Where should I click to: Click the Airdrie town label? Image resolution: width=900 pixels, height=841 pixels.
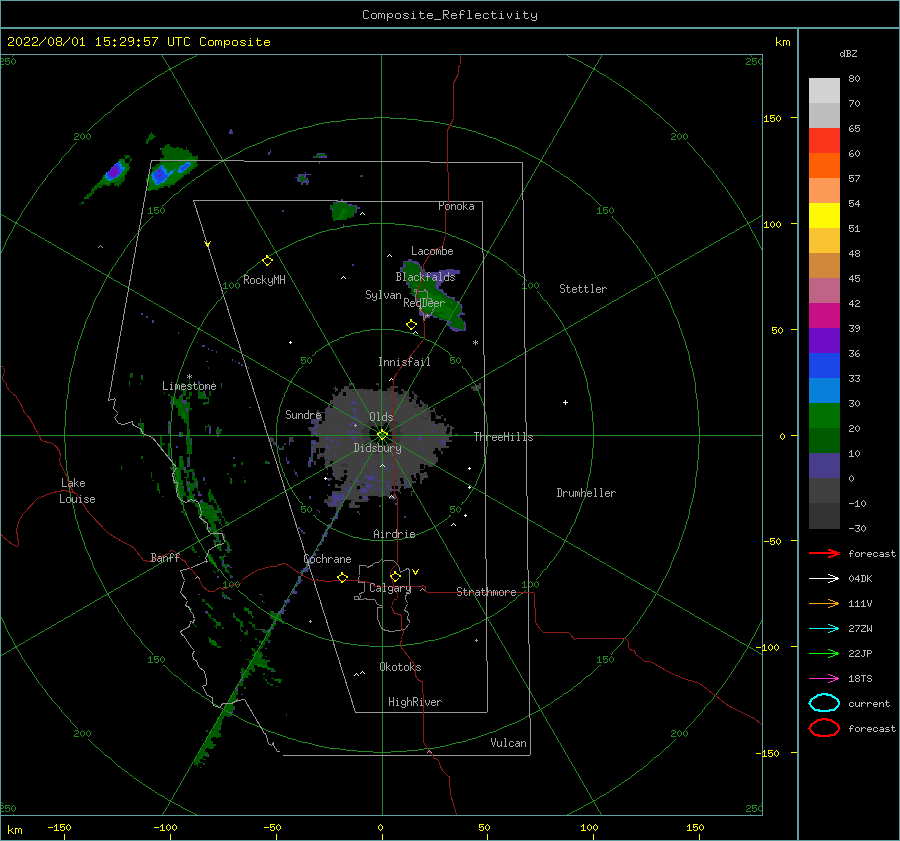tap(394, 534)
